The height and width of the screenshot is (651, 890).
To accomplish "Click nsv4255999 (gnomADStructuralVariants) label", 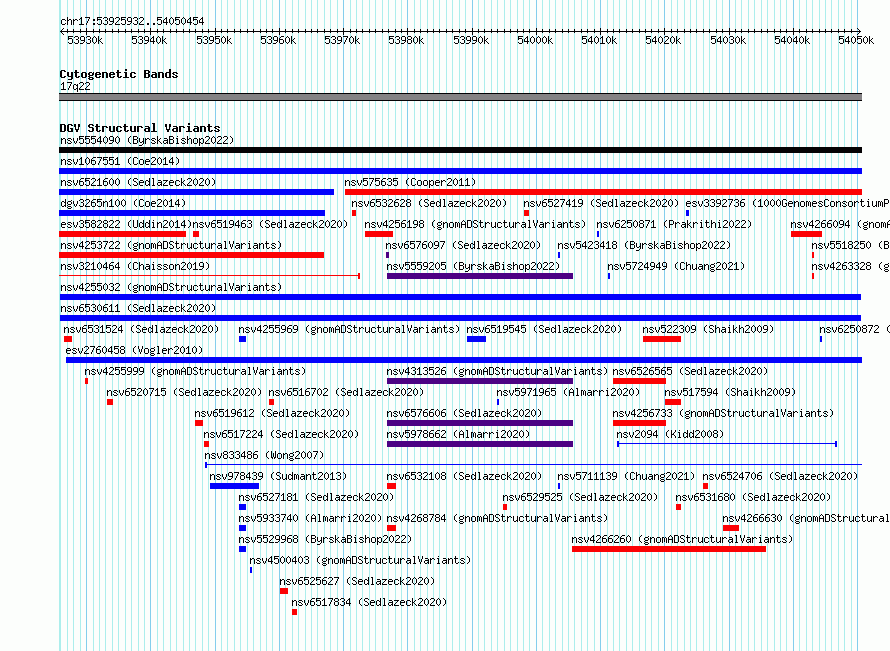I will point(195,371).
